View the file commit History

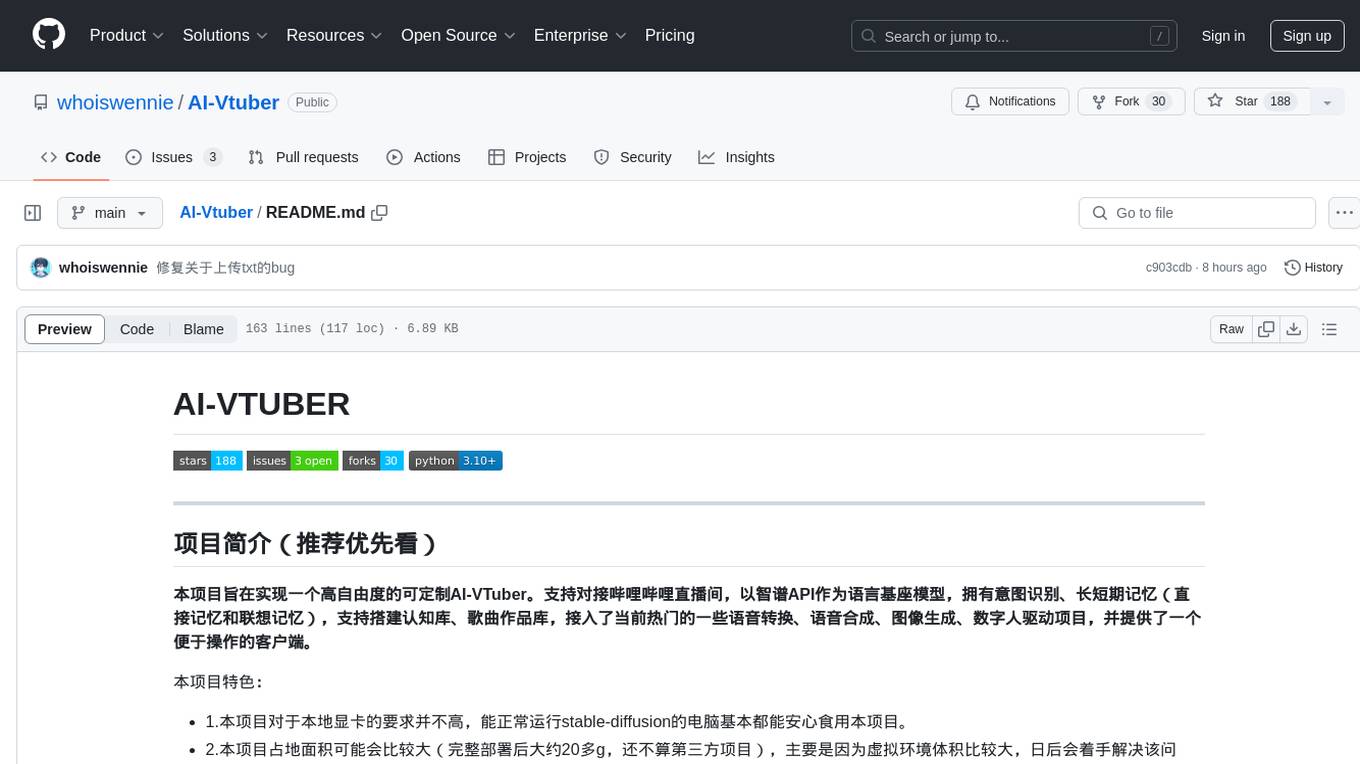pyautogui.click(x=1313, y=268)
